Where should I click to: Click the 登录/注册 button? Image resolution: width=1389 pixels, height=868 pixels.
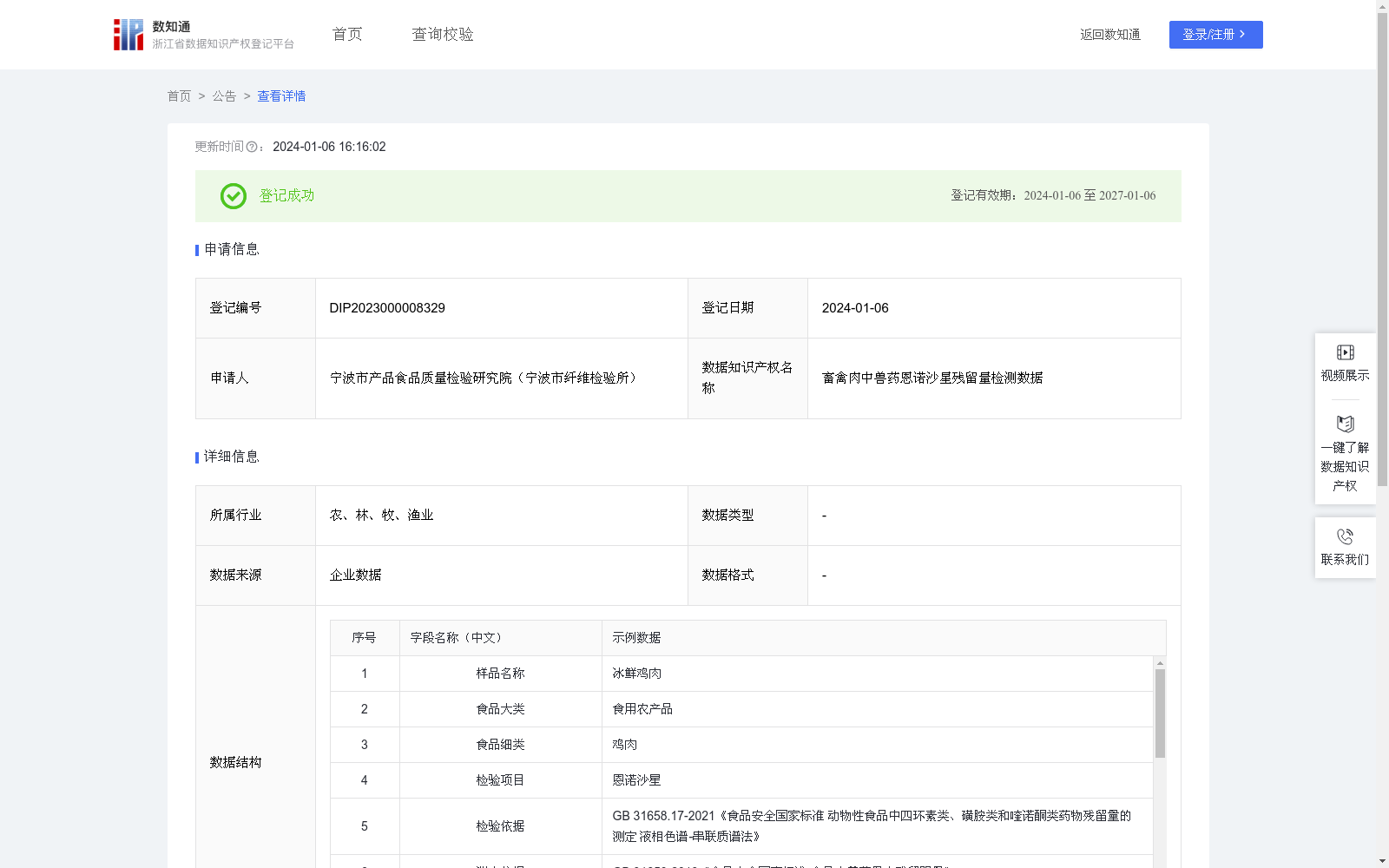pyautogui.click(x=1215, y=35)
